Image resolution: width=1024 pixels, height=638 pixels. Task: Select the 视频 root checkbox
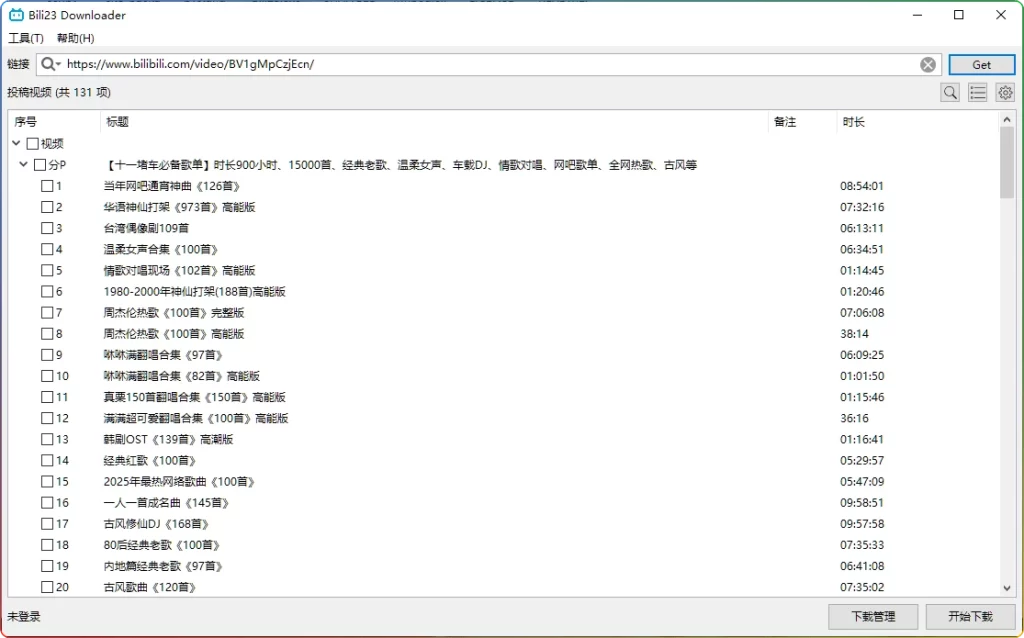[x=33, y=144]
